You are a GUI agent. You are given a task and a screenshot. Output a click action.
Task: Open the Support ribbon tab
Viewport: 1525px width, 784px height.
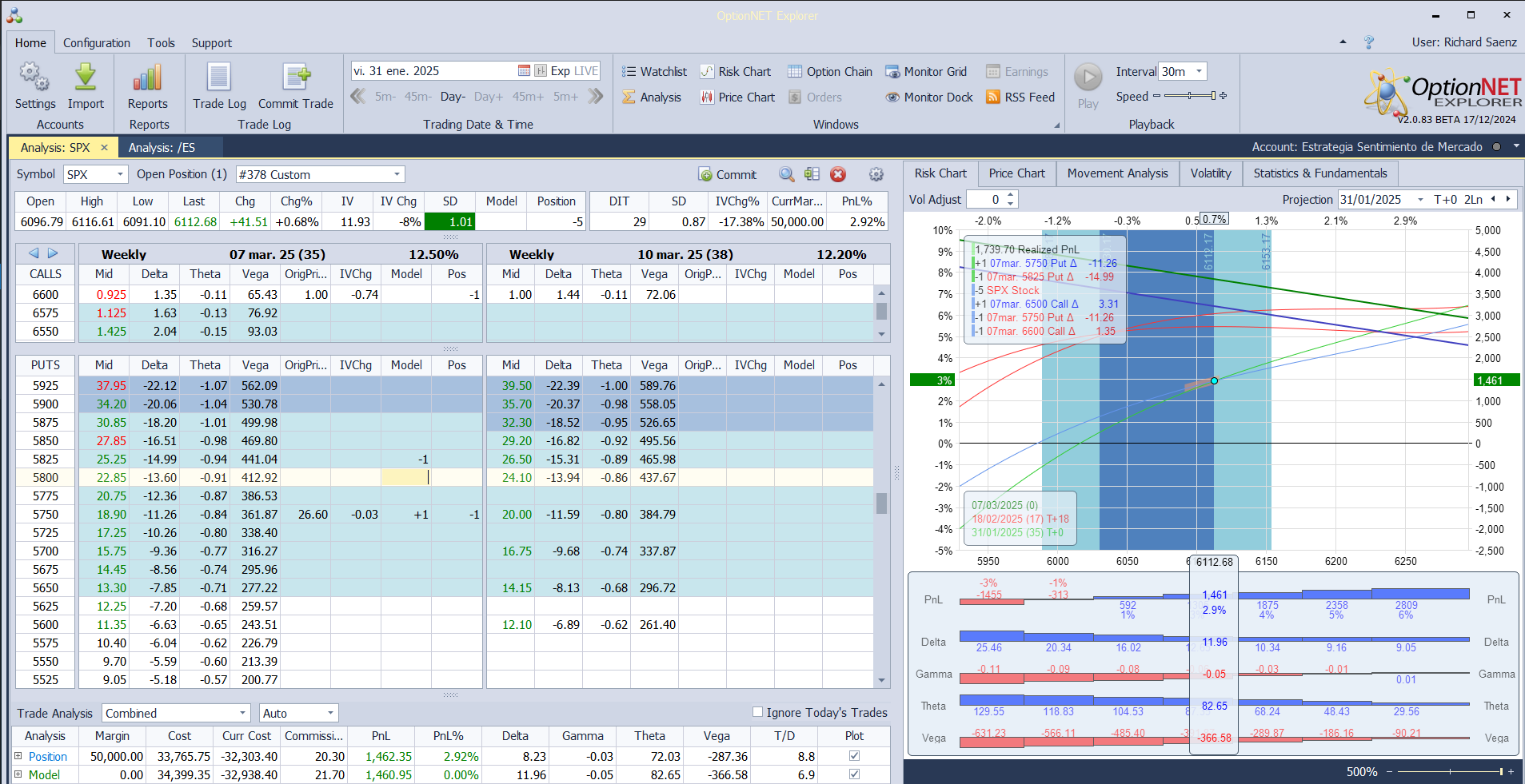click(211, 43)
